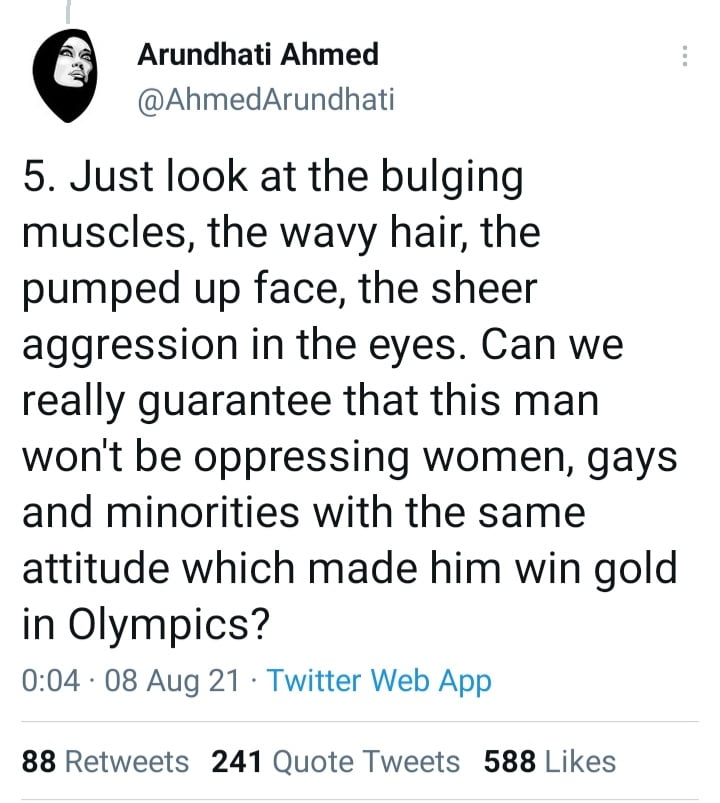Select the 08 Aug 21 date

click(172, 682)
